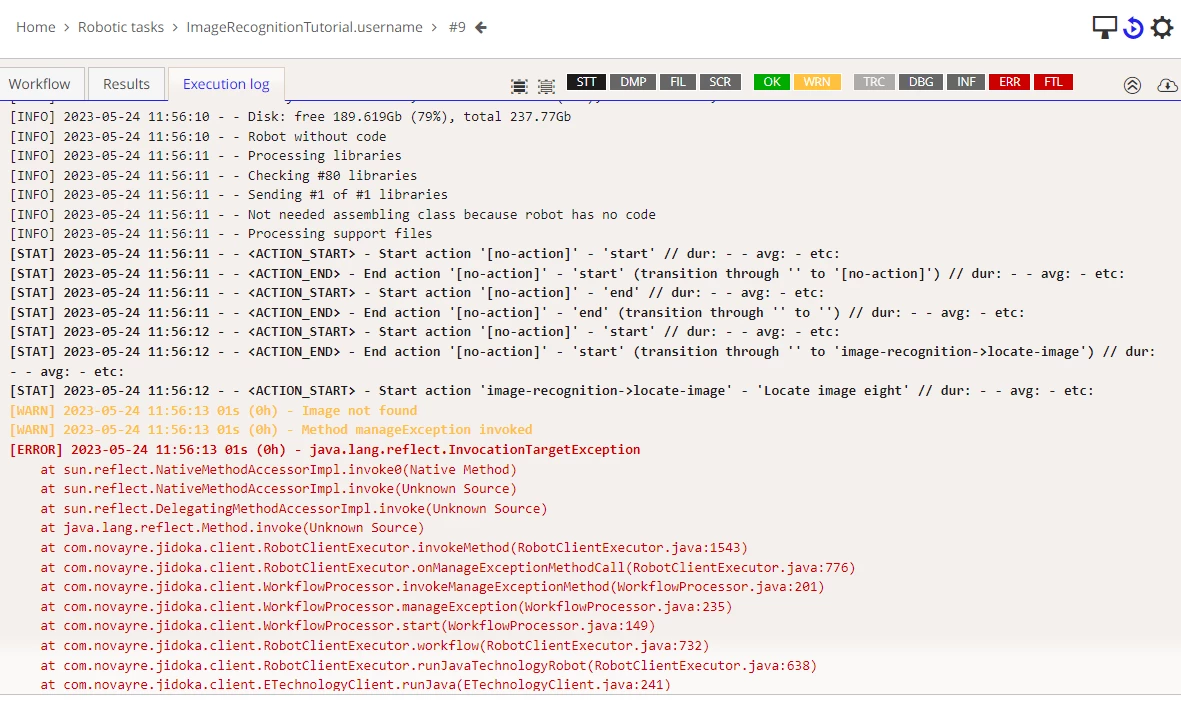Click the scroll-to-top double chevron icon
The width and height of the screenshot is (1181, 708).
pyautogui.click(x=1132, y=85)
